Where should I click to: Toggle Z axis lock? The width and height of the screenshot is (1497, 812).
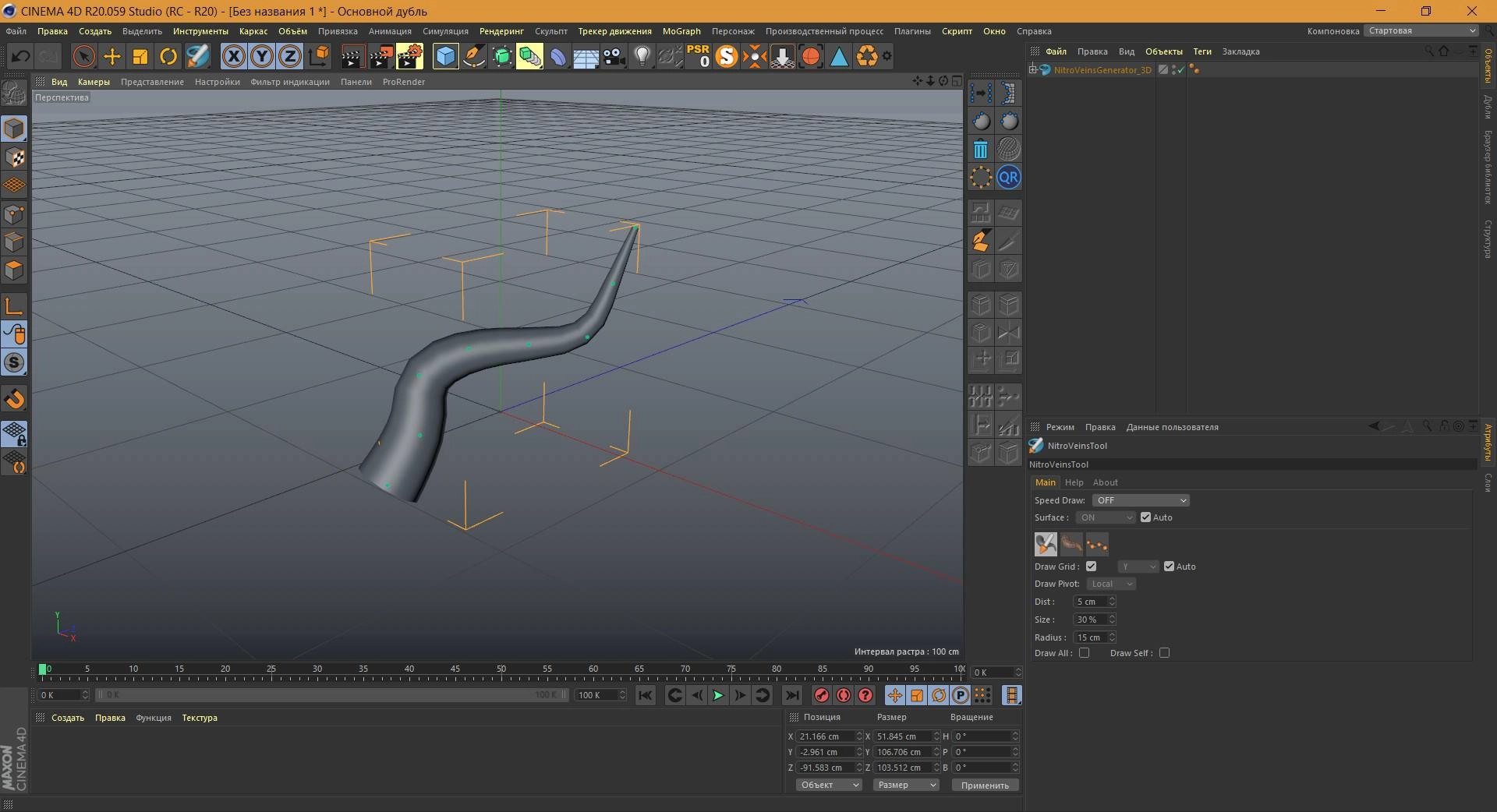click(289, 56)
